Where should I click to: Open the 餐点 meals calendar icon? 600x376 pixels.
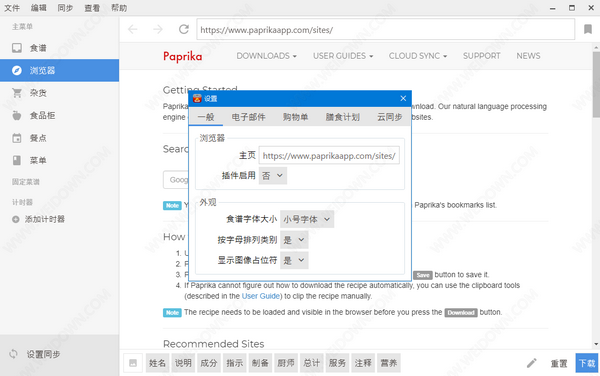[16, 138]
